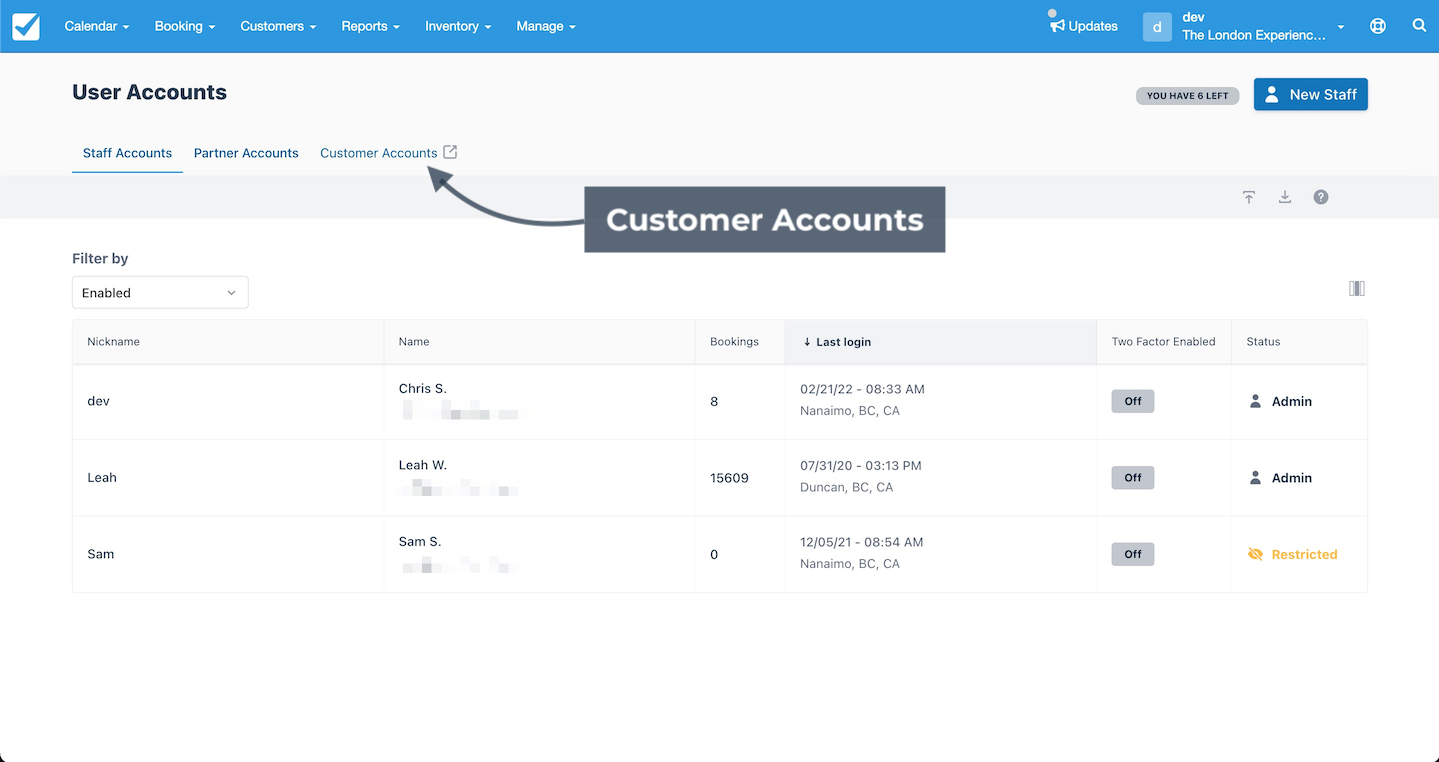
Task: Click the name Leah W.
Action: click(423, 465)
